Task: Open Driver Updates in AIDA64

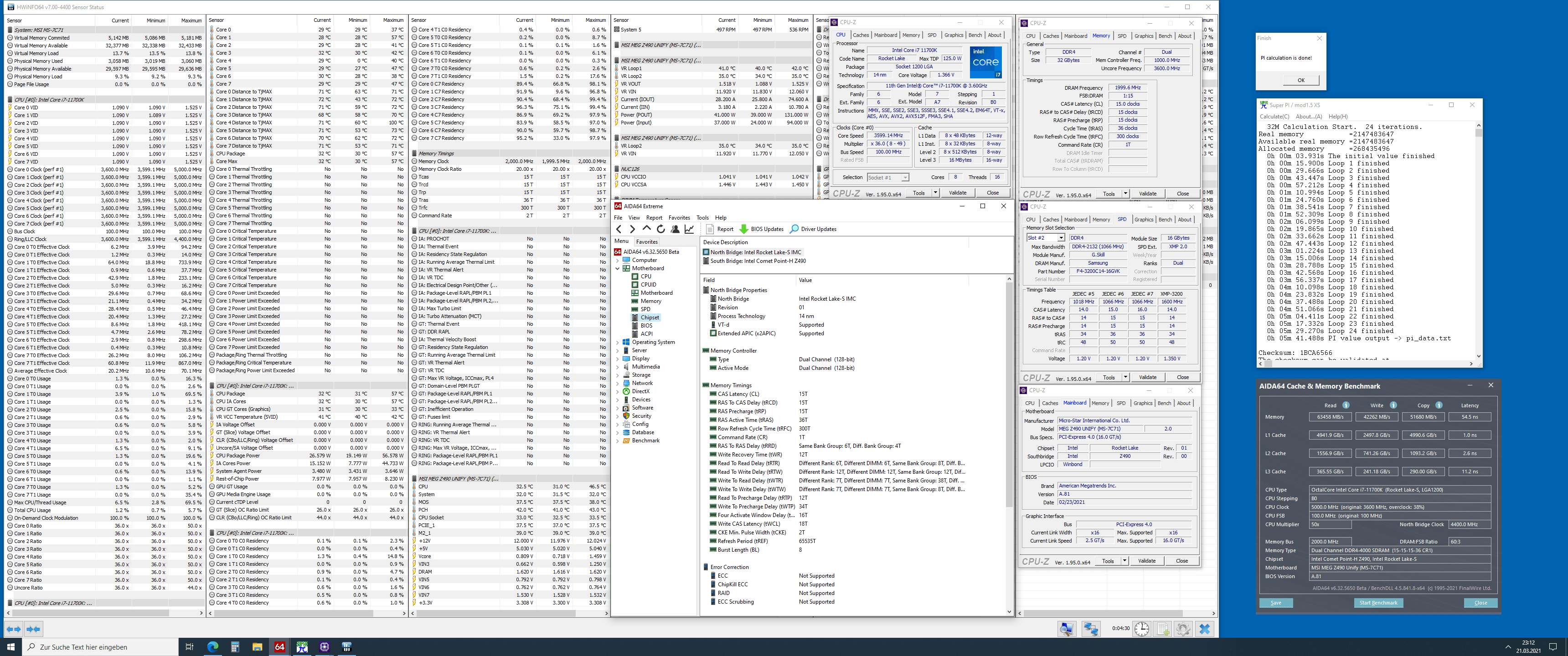Action: pos(813,230)
